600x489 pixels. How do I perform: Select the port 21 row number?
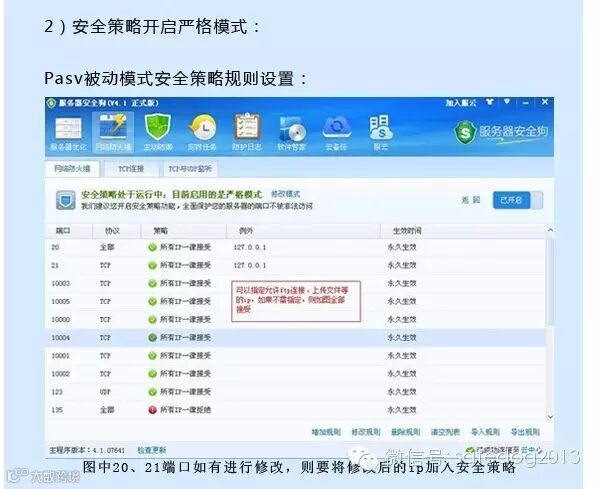click(55, 265)
